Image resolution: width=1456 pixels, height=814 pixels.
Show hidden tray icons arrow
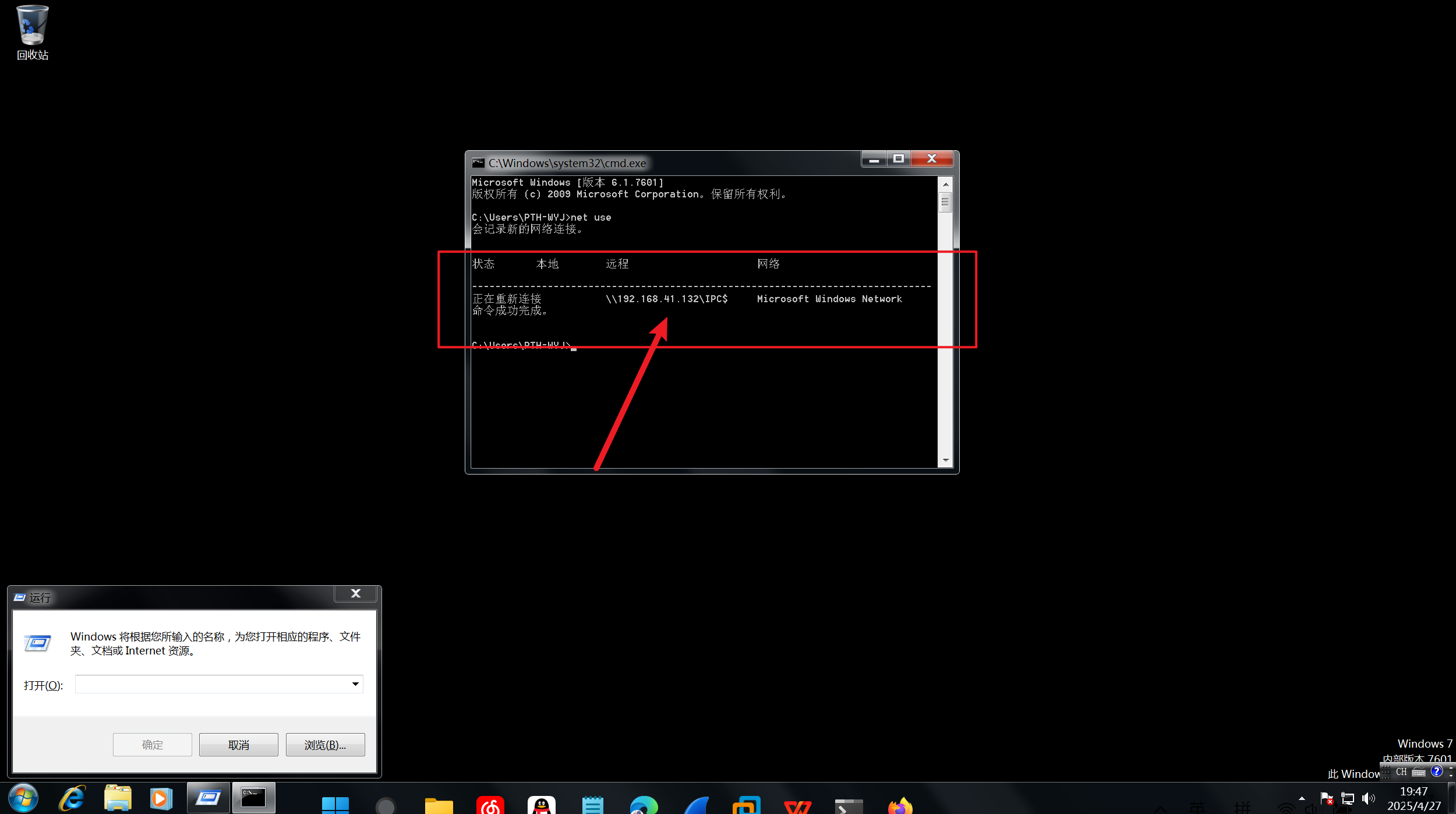[x=1302, y=798]
